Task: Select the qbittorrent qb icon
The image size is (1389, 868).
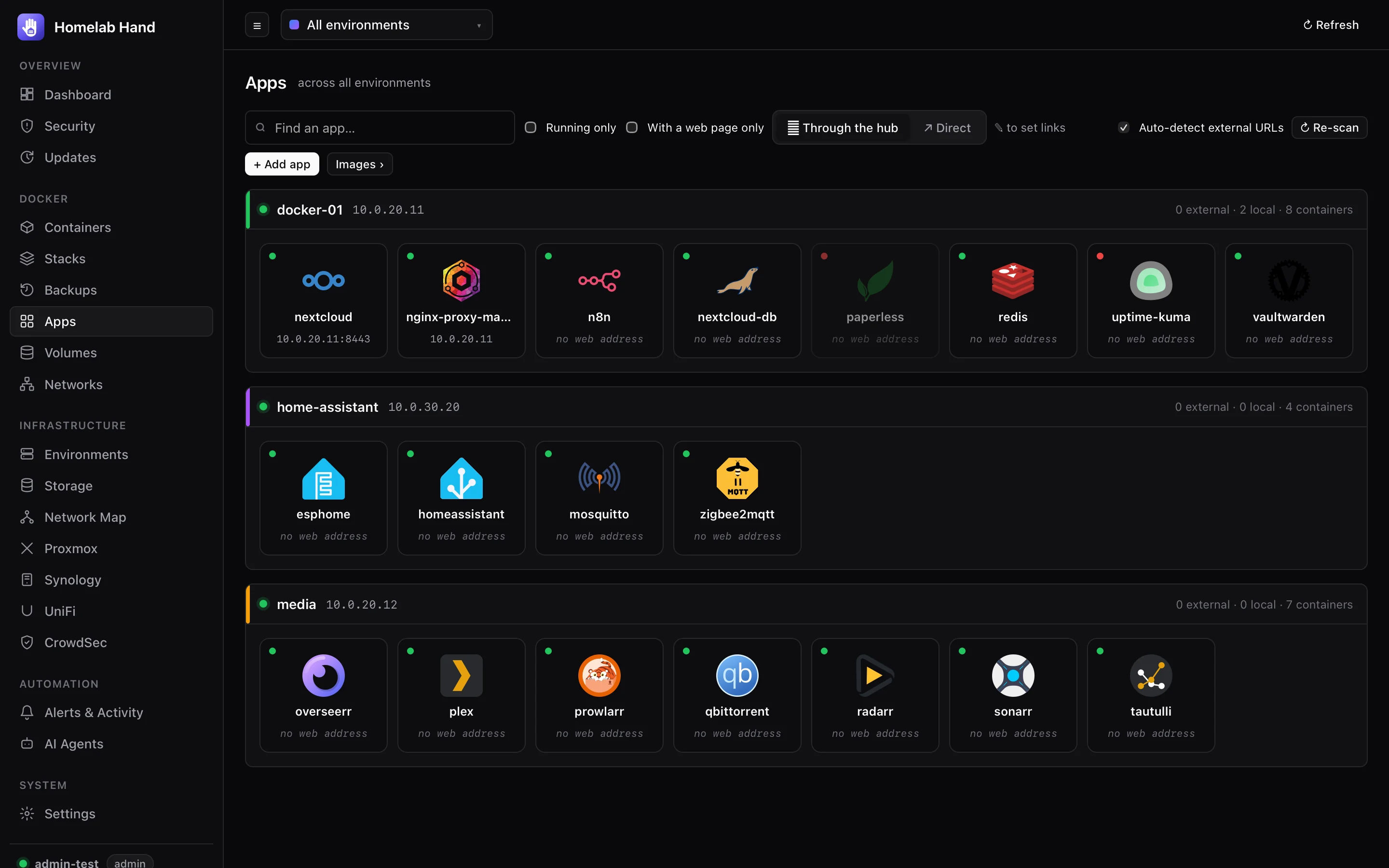Action: pos(737,675)
